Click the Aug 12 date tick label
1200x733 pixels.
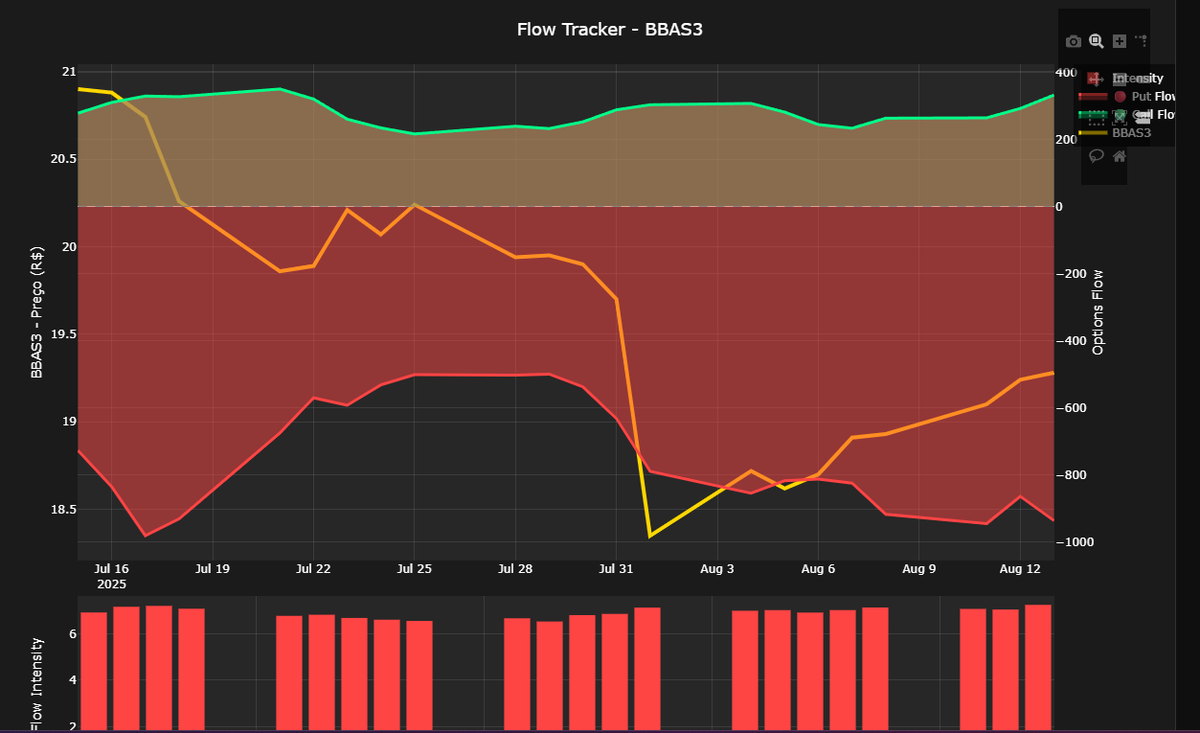[x=1019, y=569]
